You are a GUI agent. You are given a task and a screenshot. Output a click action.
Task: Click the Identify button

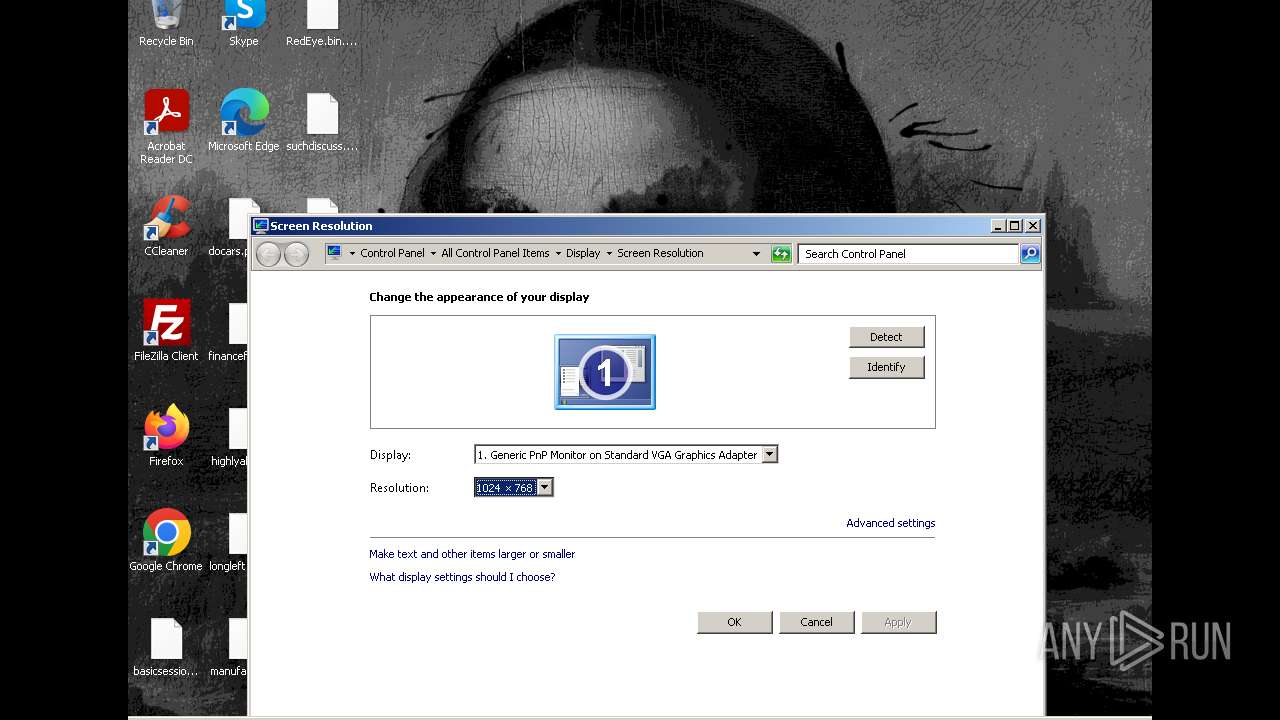[886, 367]
